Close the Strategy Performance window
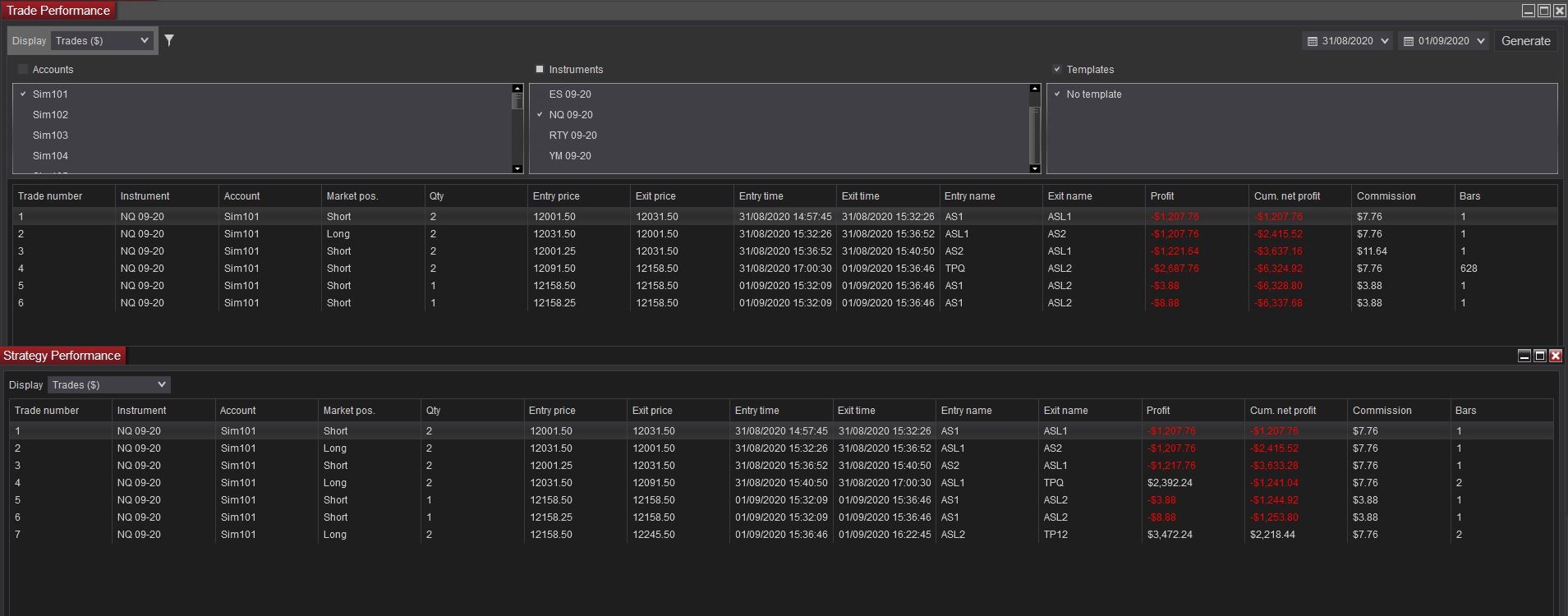Viewport: 1568px width, 616px height. (1556, 356)
